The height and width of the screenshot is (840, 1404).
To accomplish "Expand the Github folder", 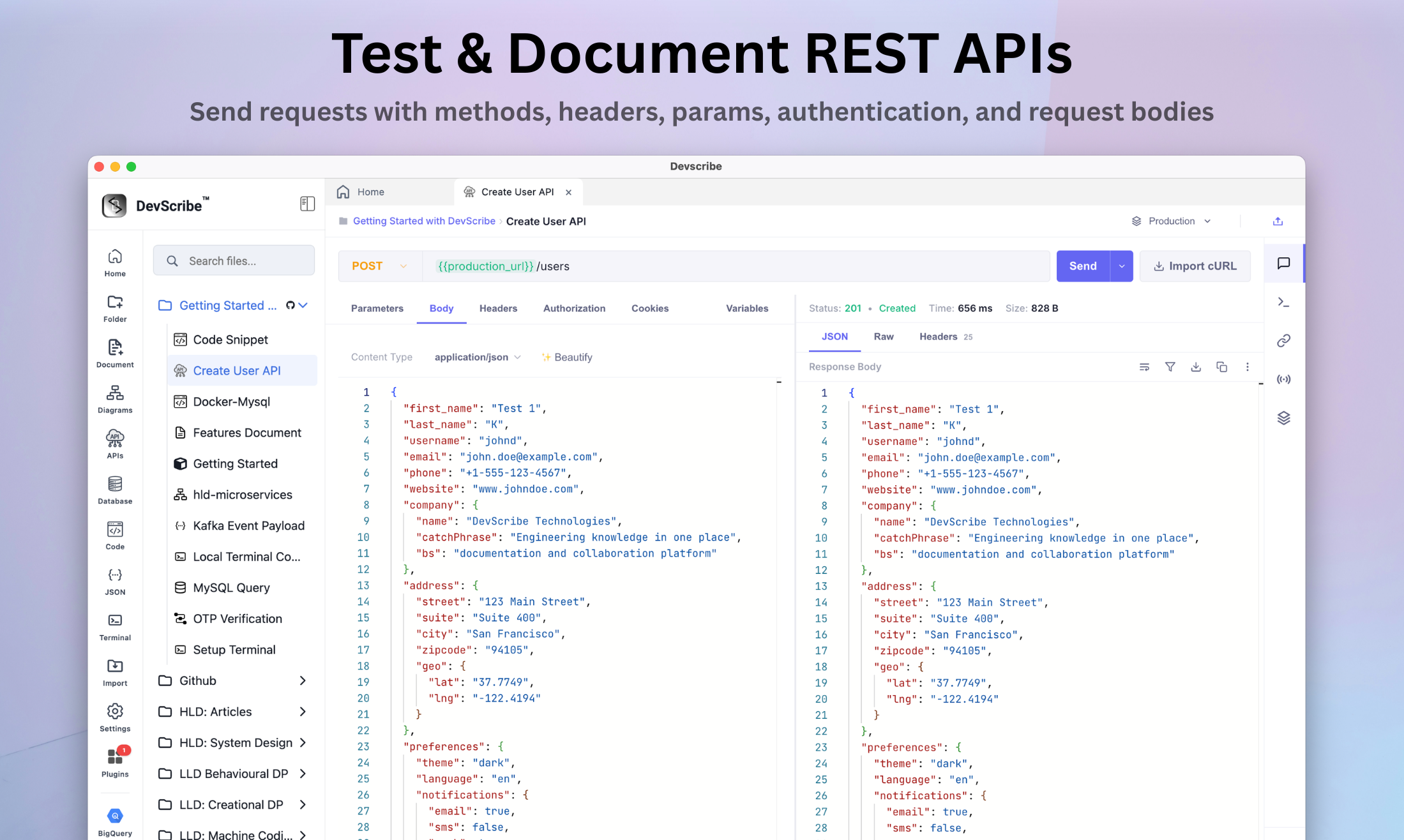I will click(x=233, y=680).
